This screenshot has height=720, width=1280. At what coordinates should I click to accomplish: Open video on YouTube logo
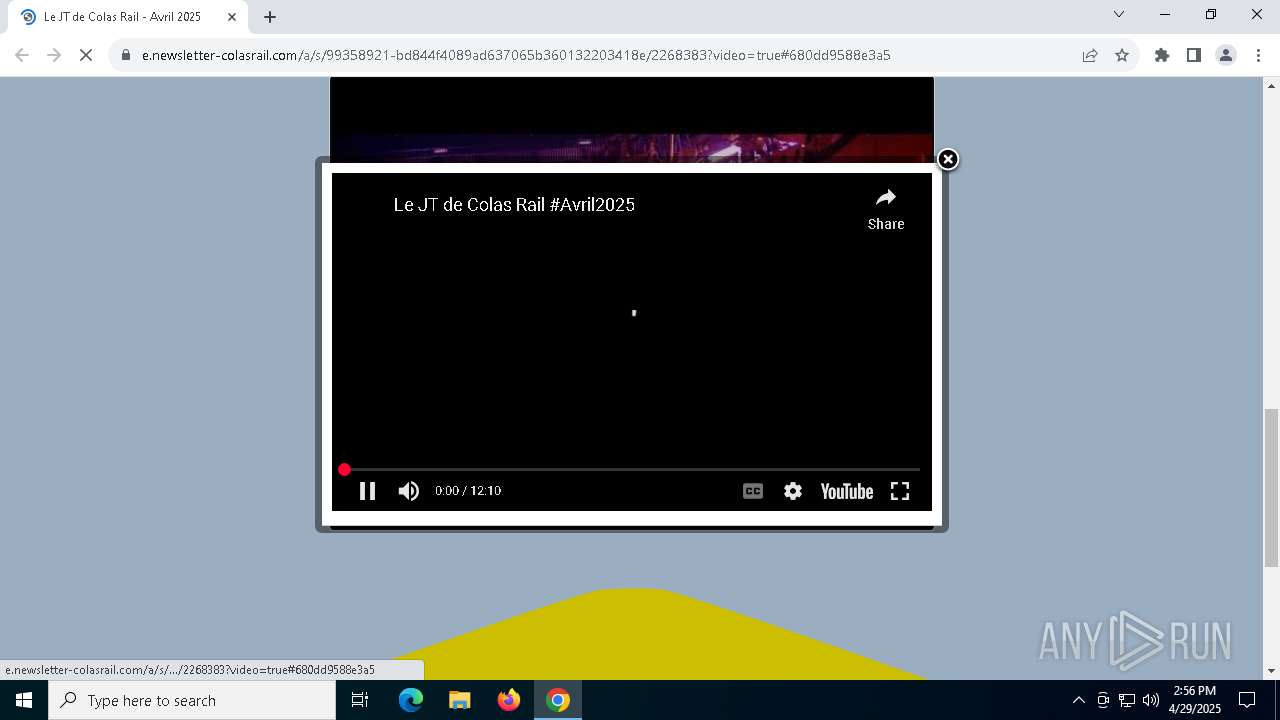[847, 491]
